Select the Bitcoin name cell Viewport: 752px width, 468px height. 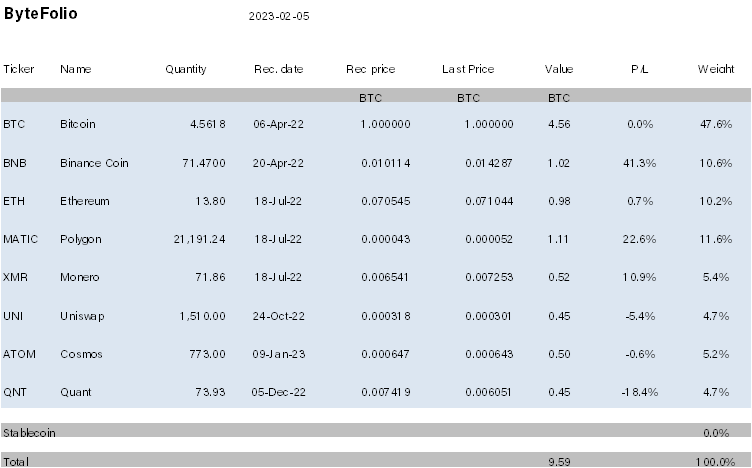(x=77, y=124)
